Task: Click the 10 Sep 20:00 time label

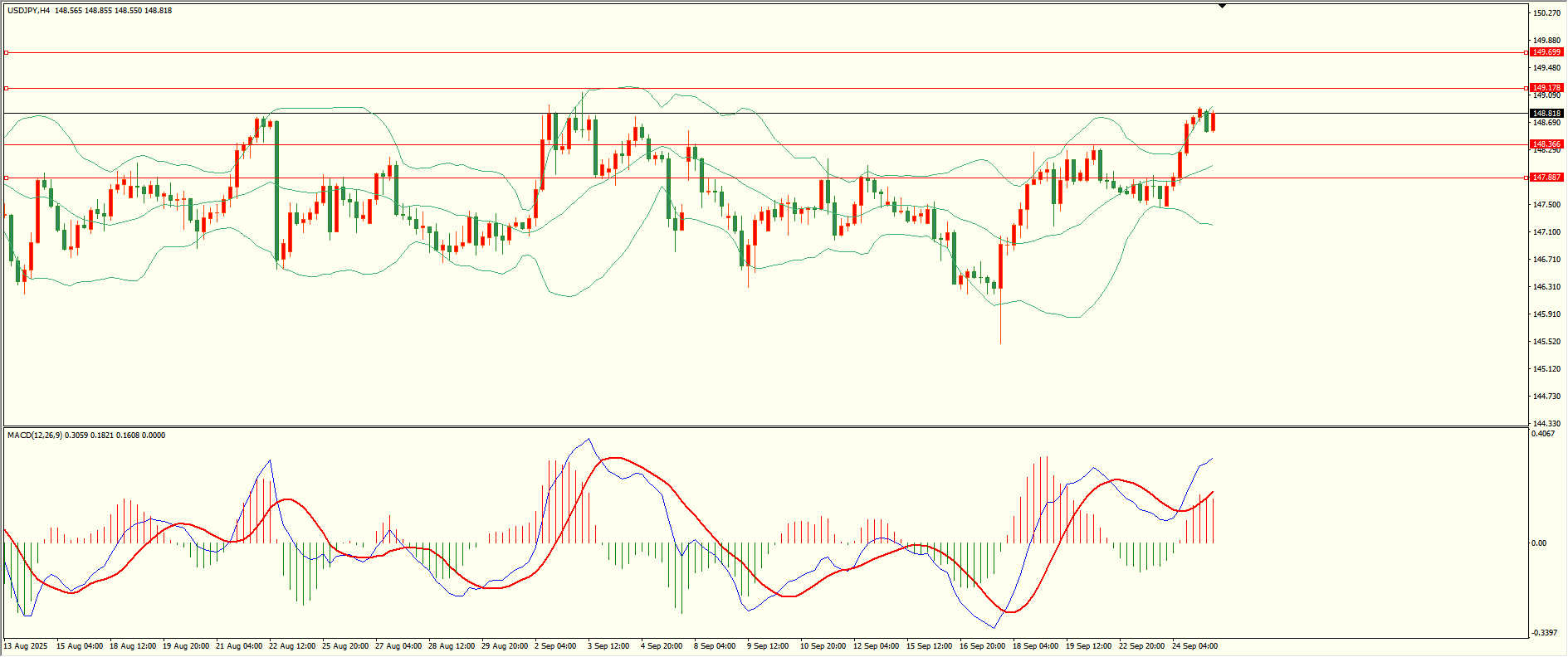Action: click(x=823, y=646)
